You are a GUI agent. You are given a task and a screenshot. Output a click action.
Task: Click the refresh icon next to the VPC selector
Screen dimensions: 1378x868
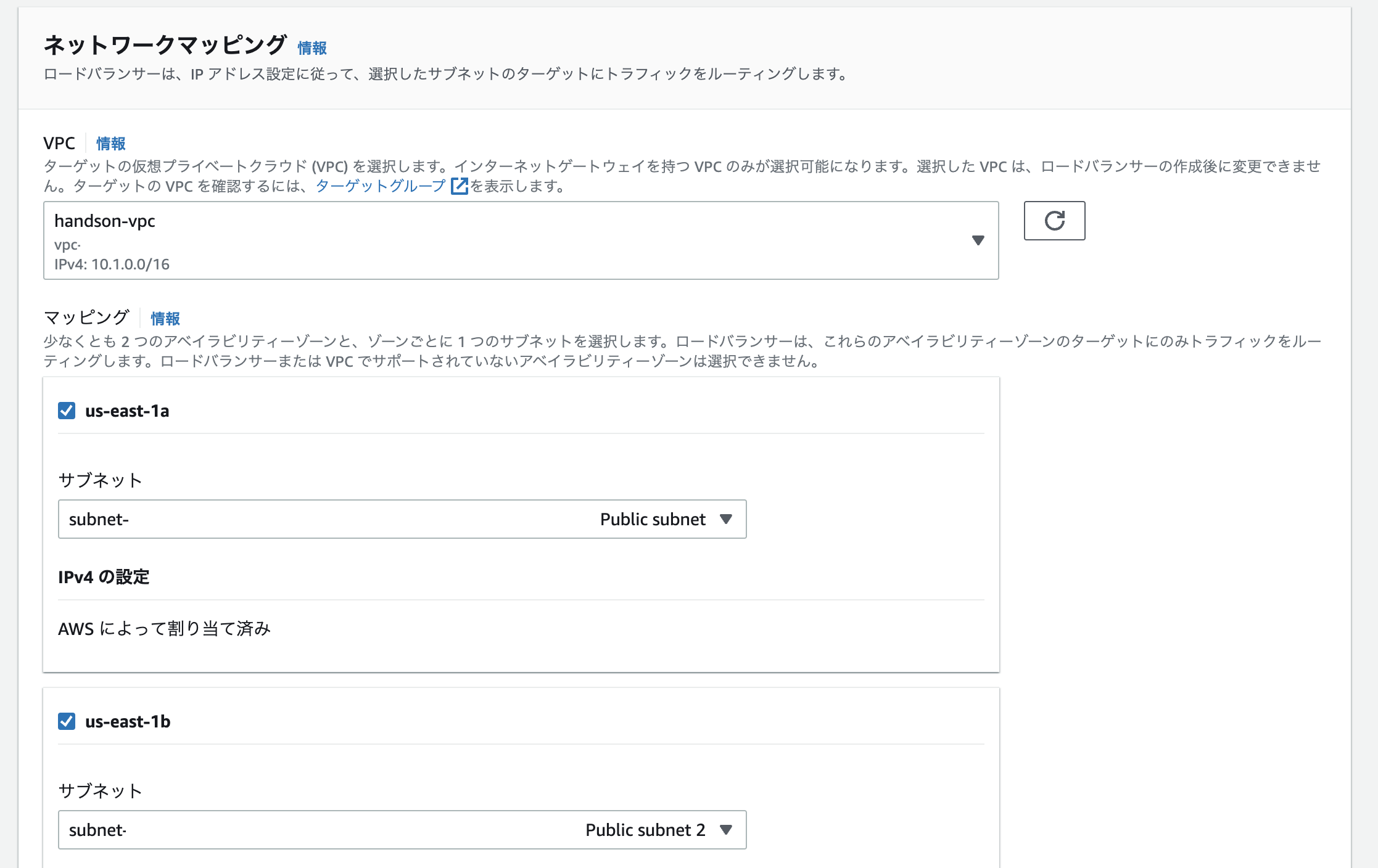click(x=1055, y=221)
